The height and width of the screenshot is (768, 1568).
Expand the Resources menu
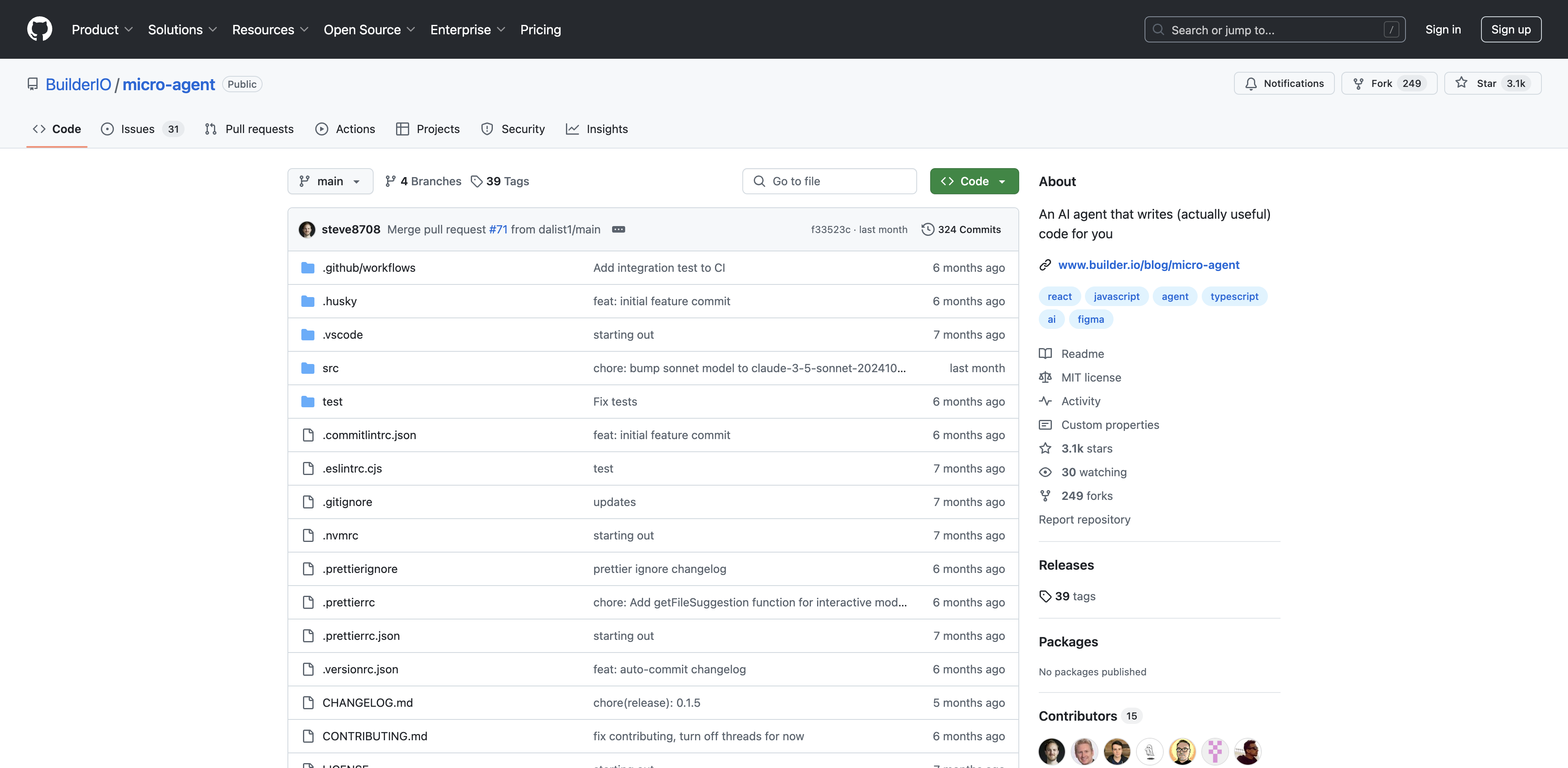pos(269,29)
